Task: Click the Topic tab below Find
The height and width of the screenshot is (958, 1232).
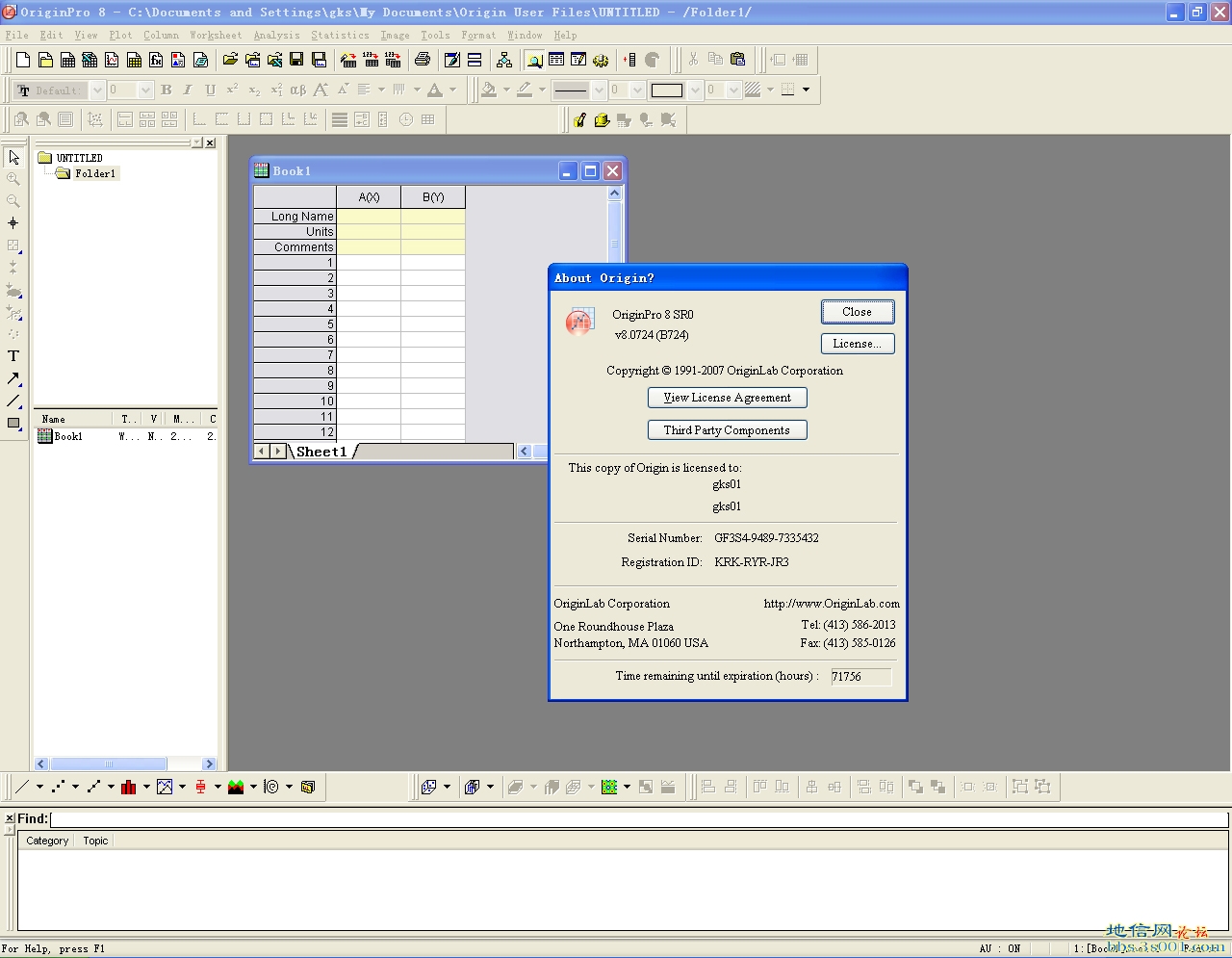Action: (x=95, y=841)
